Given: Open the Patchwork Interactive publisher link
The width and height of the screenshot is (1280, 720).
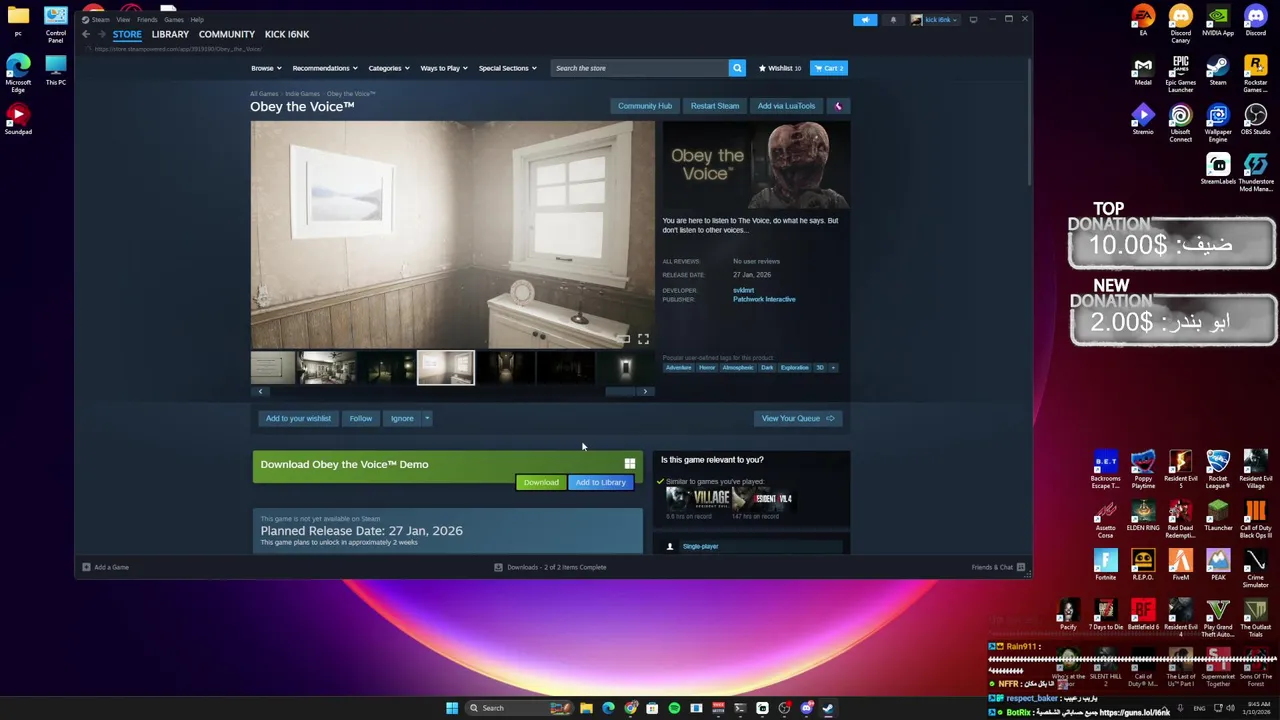Looking at the screenshot, I should click(764, 299).
